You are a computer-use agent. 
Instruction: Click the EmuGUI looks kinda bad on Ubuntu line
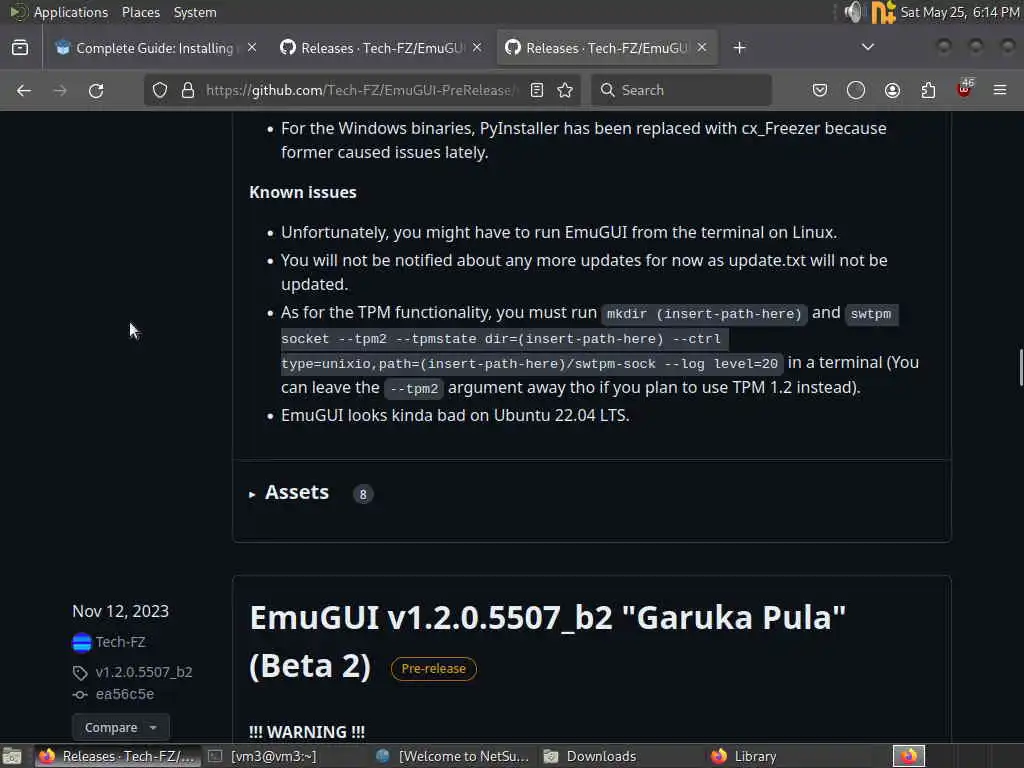tap(455, 415)
